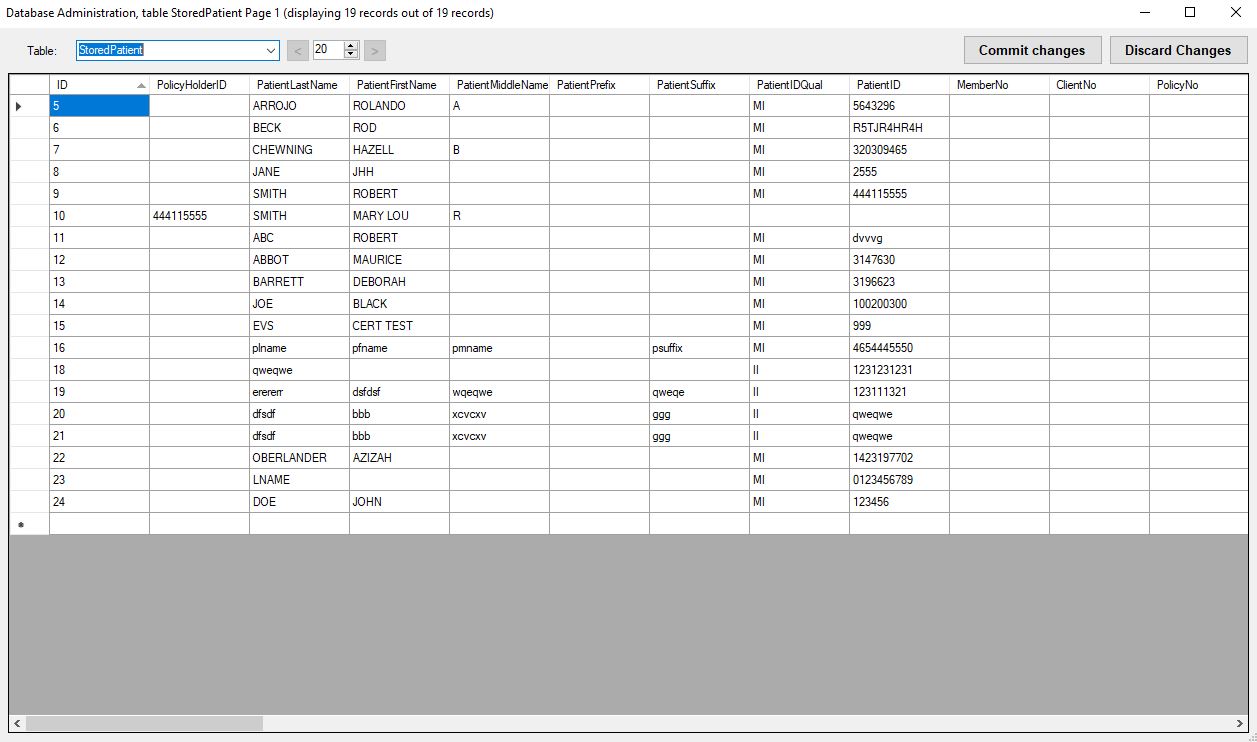Viewport: 1257px width, 742px height.
Task: Open the Table selection dropdown
Action: coord(271,50)
